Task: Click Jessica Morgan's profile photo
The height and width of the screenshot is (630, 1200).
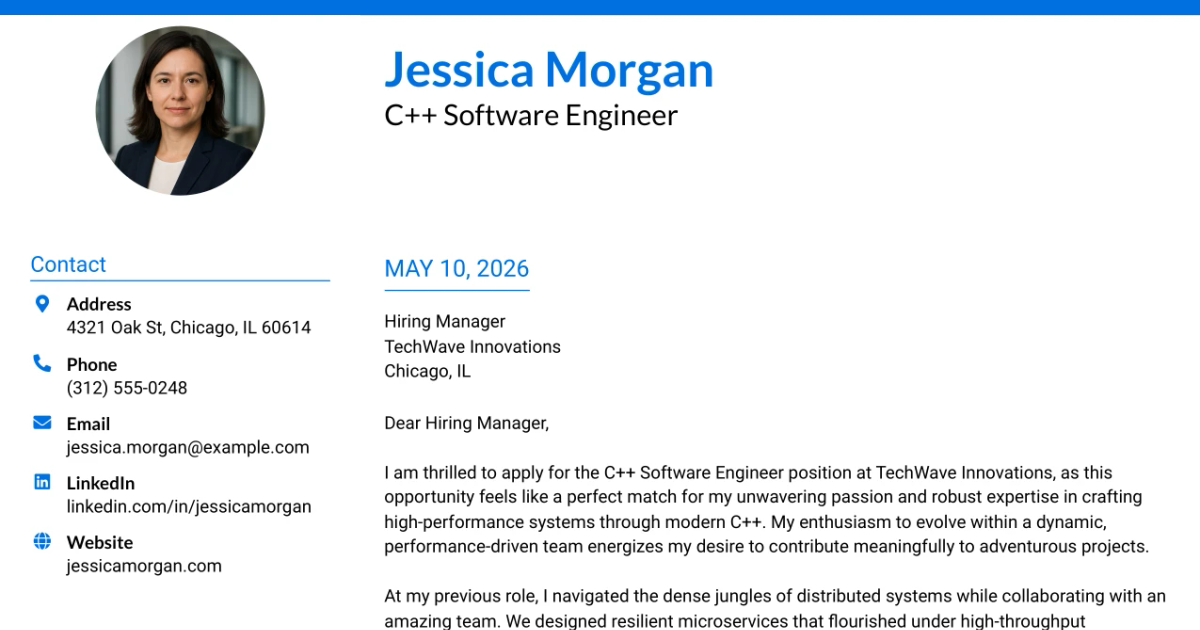Action: [180, 111]
